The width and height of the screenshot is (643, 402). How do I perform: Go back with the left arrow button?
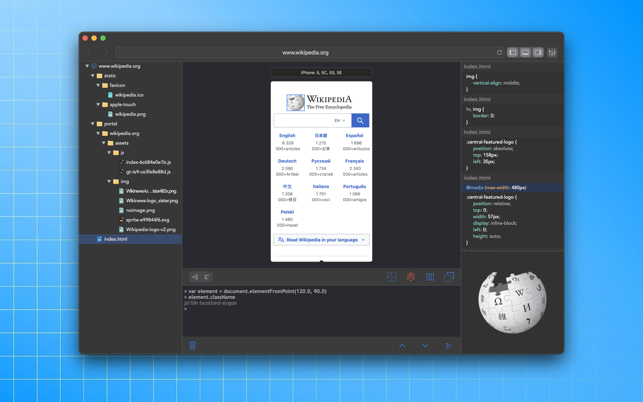(x=89, y=53)
